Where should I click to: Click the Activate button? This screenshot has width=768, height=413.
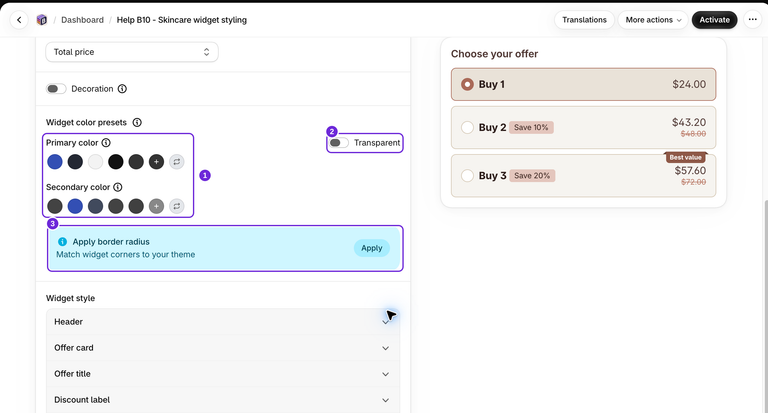tap(714, 20)
